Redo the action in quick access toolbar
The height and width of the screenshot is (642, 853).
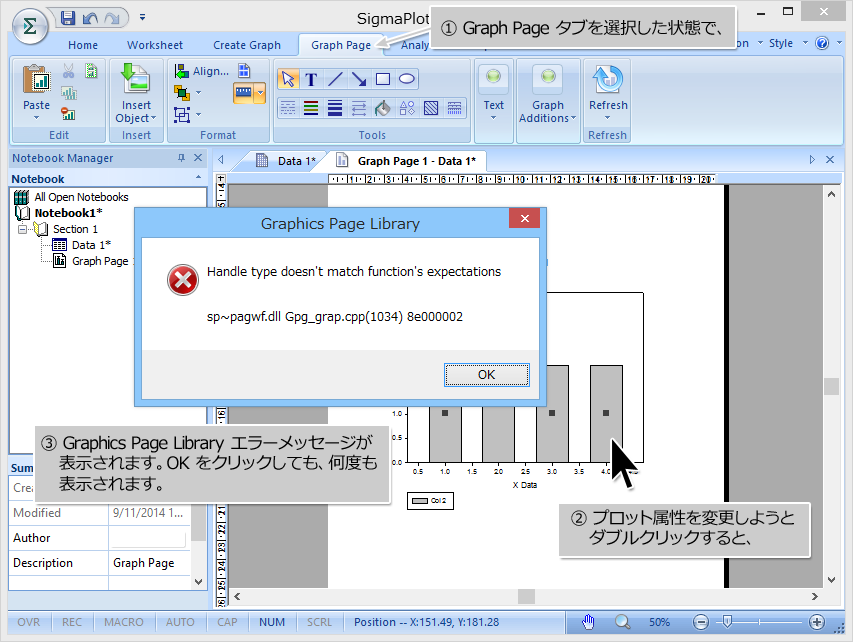(112, 18)
